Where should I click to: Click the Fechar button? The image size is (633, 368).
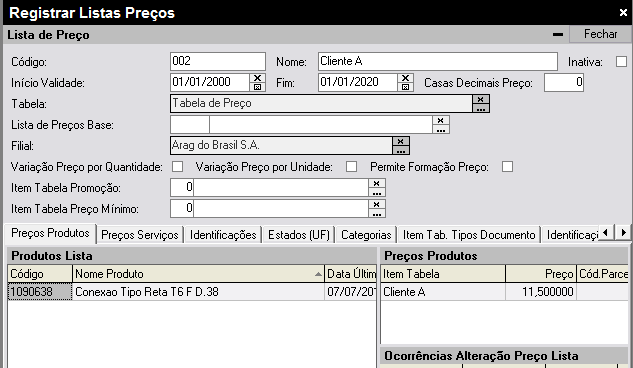point(600,34)
